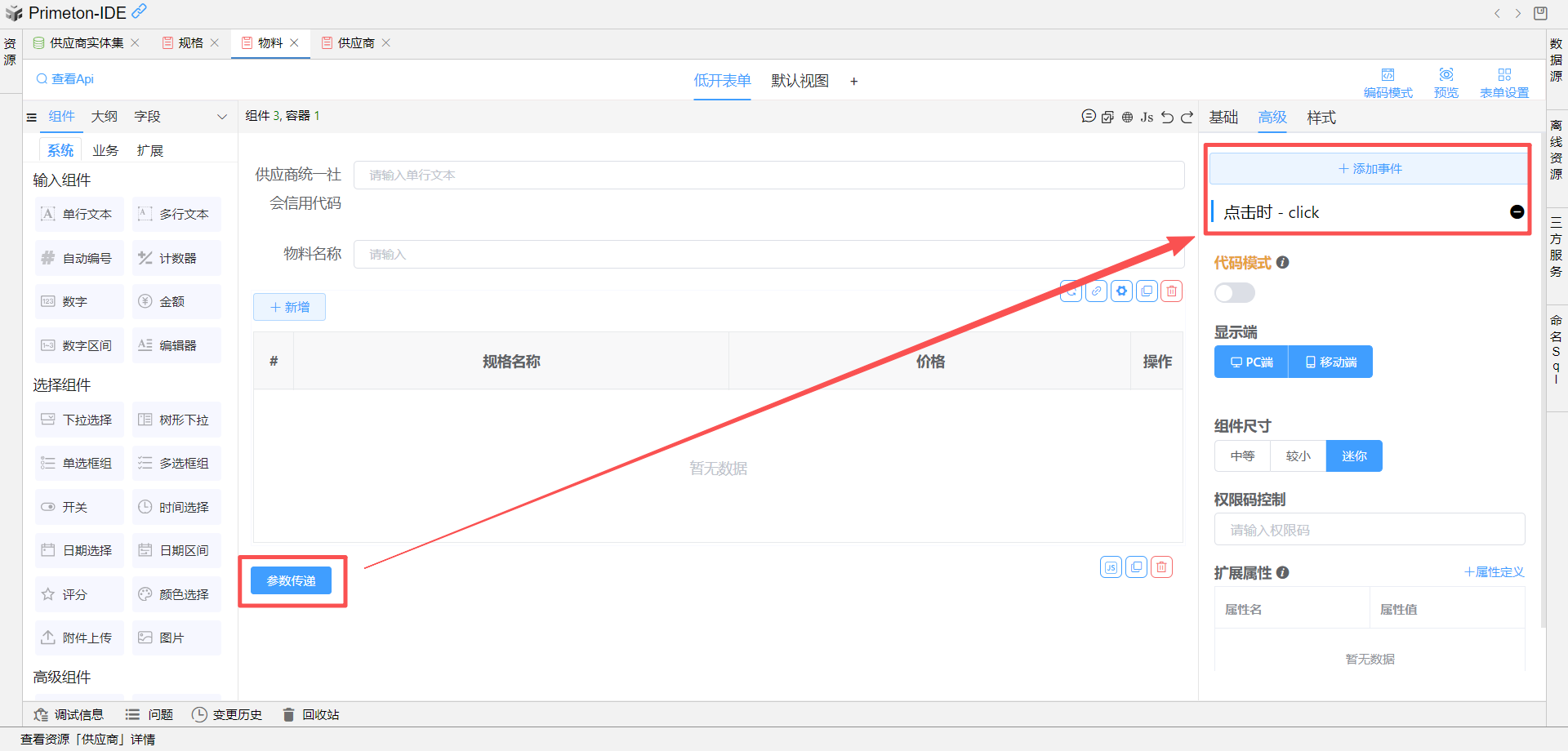Viewport: 1568px width, 751px height.
Task: Toggle the 代码模式 switch
Action: 1234,293
